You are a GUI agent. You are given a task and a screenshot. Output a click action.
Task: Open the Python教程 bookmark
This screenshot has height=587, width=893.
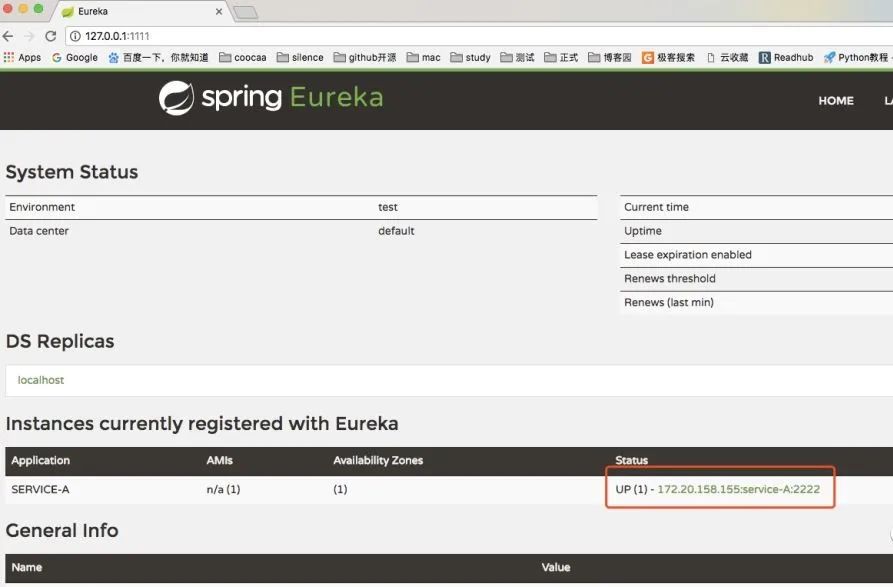857,58
